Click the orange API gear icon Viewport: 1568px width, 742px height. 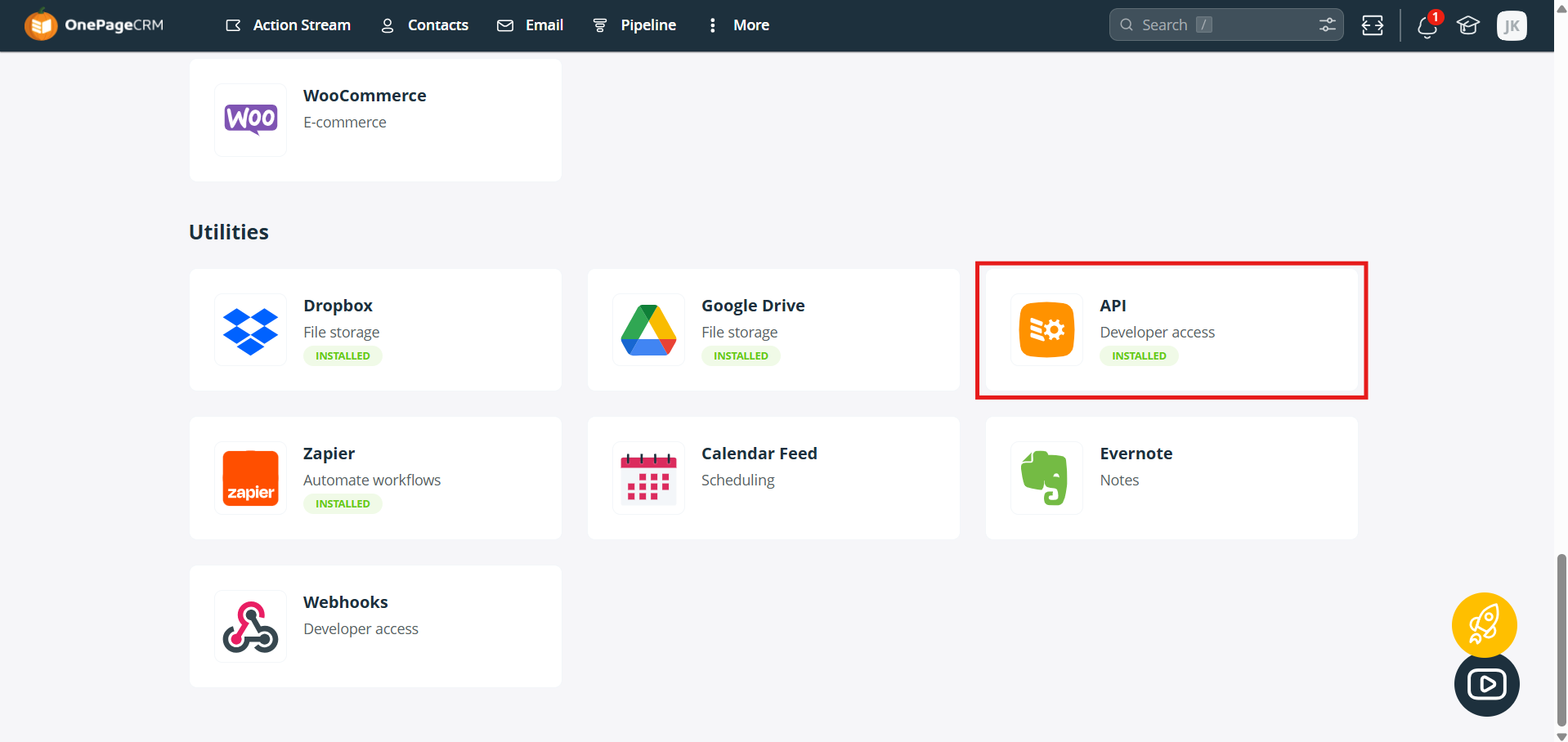tap(1047, 330)
